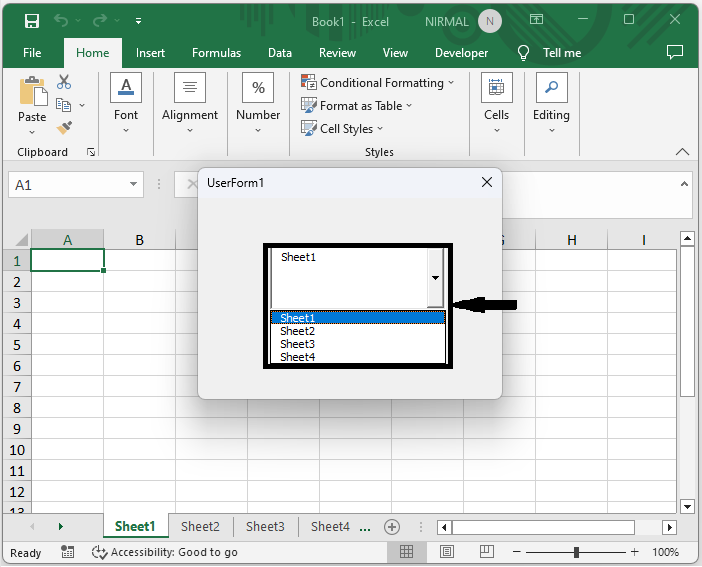Click the Paste clipboard icon
The width and height of the screenshot is (702, 567).
point(33,92)
